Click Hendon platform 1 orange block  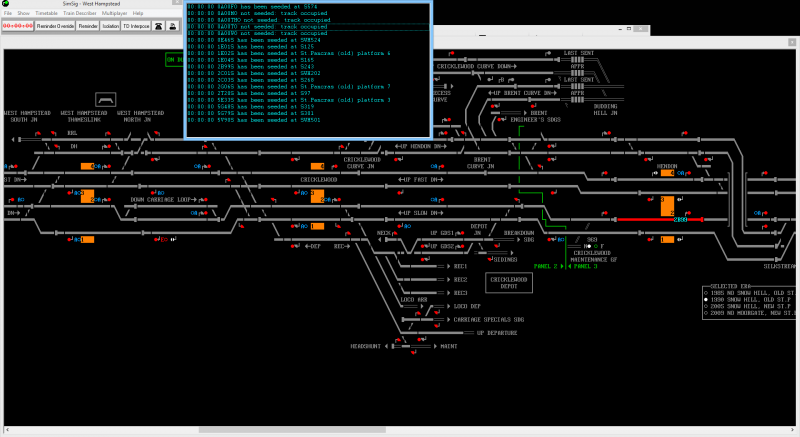[x=667, y=239]
